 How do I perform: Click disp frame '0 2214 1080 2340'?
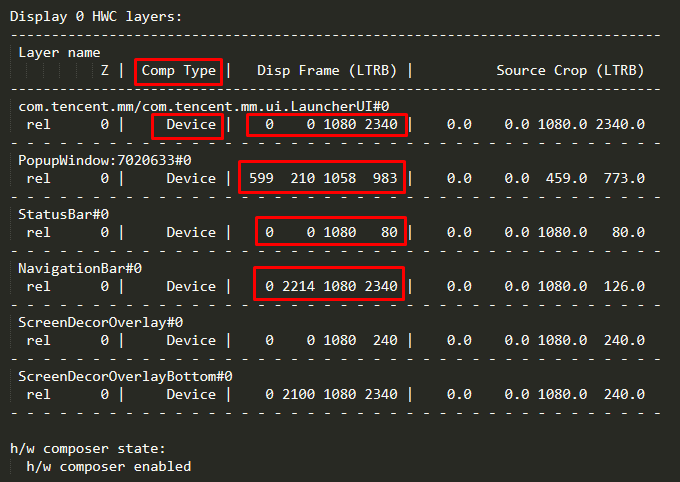click(x=331, y=287)
